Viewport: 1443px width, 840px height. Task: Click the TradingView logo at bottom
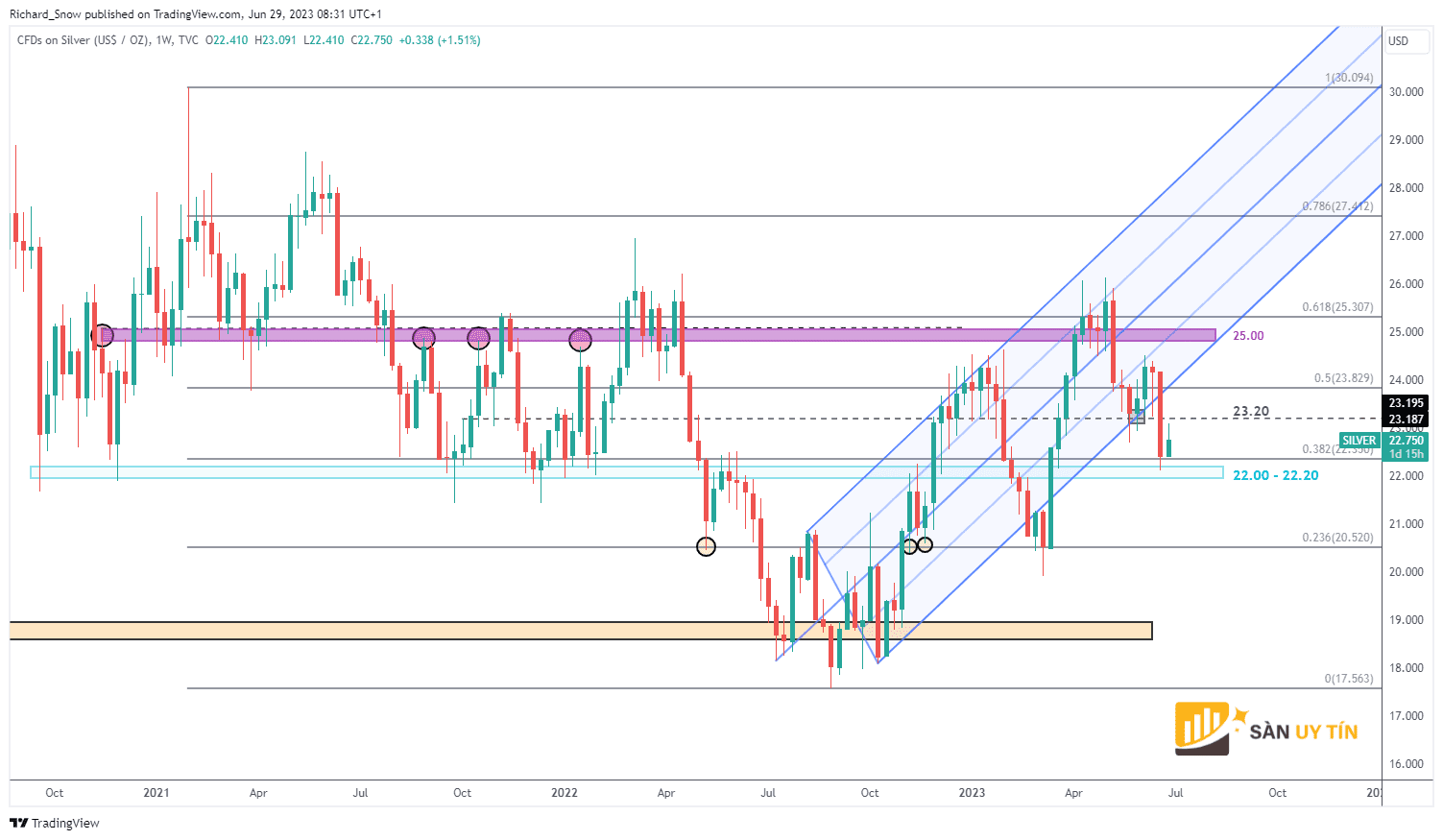[x=55, y=823]
